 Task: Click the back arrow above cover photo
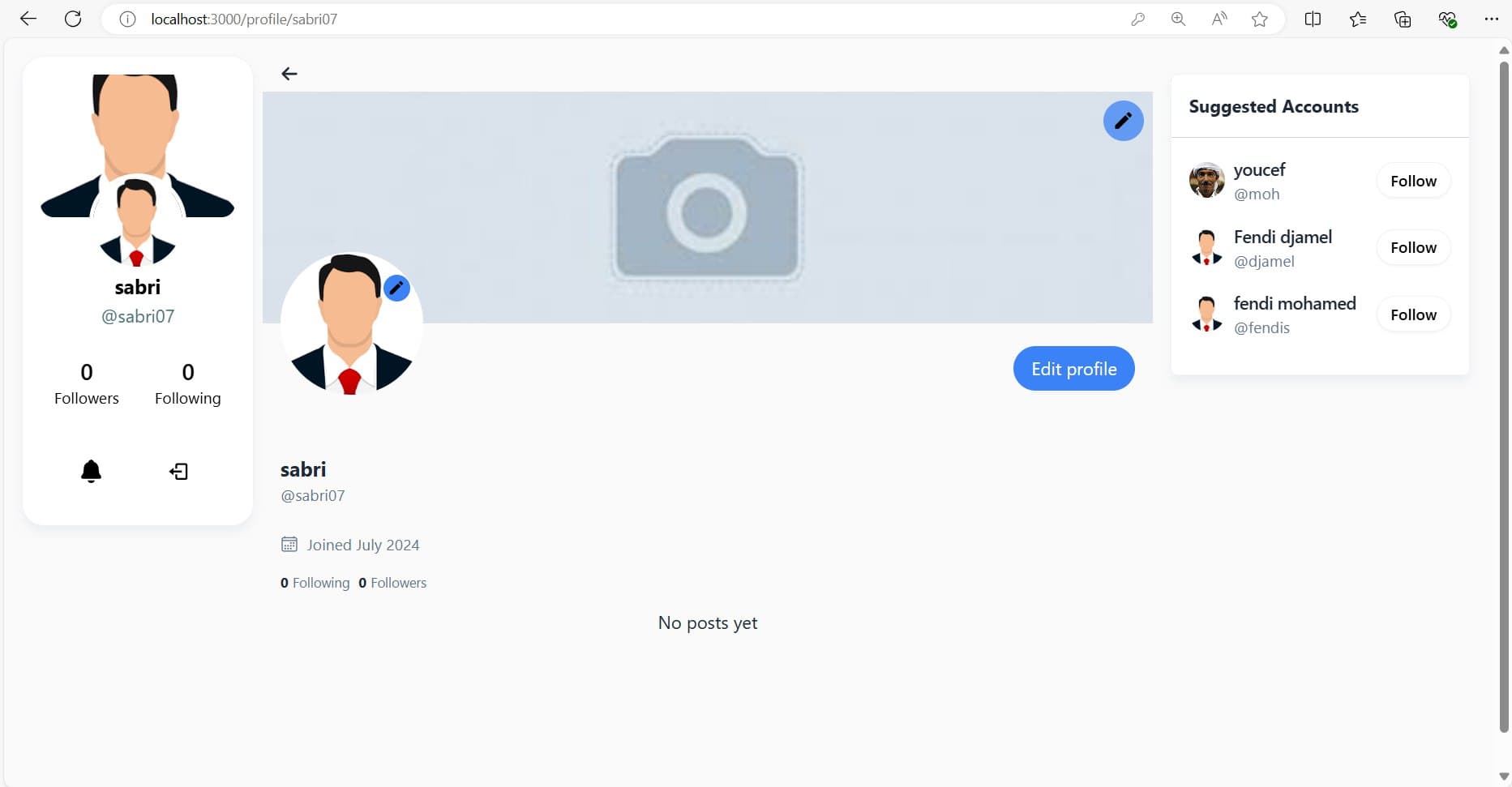click(x=289, y=74)
